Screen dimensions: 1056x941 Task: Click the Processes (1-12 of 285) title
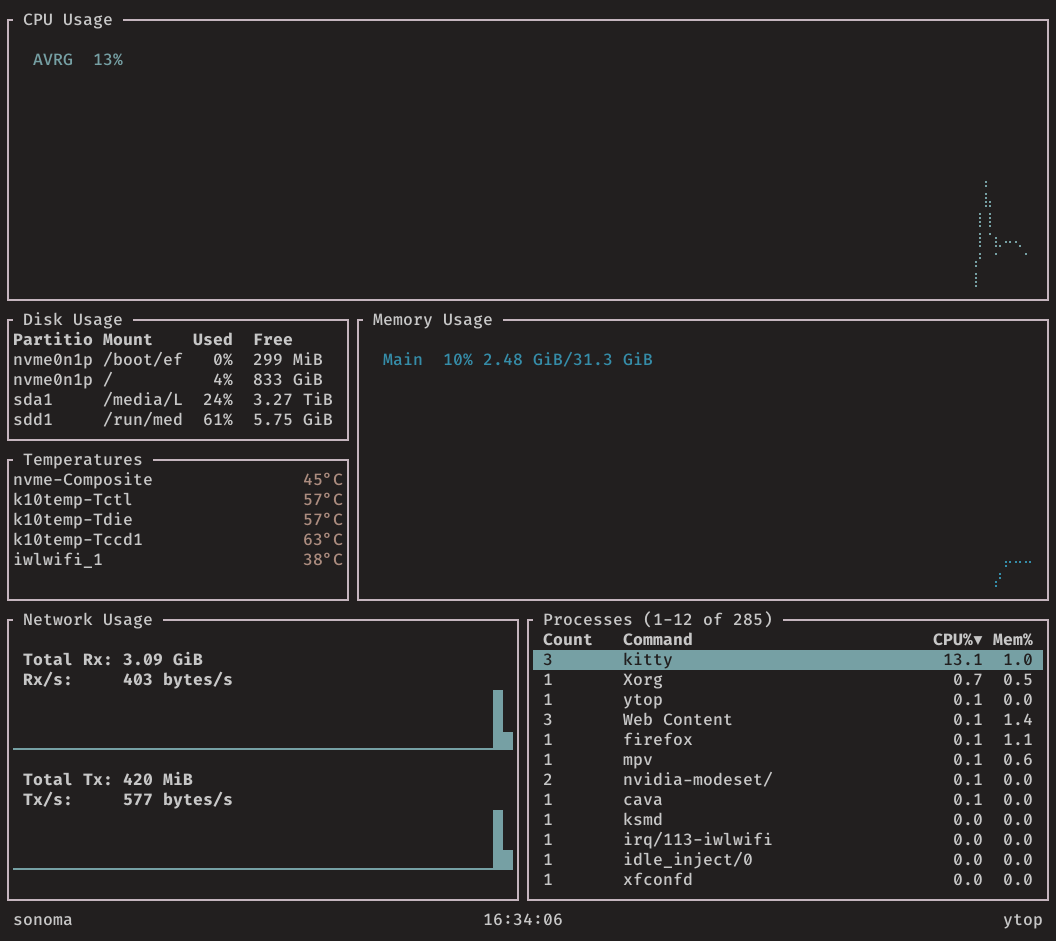coord(657,619)
